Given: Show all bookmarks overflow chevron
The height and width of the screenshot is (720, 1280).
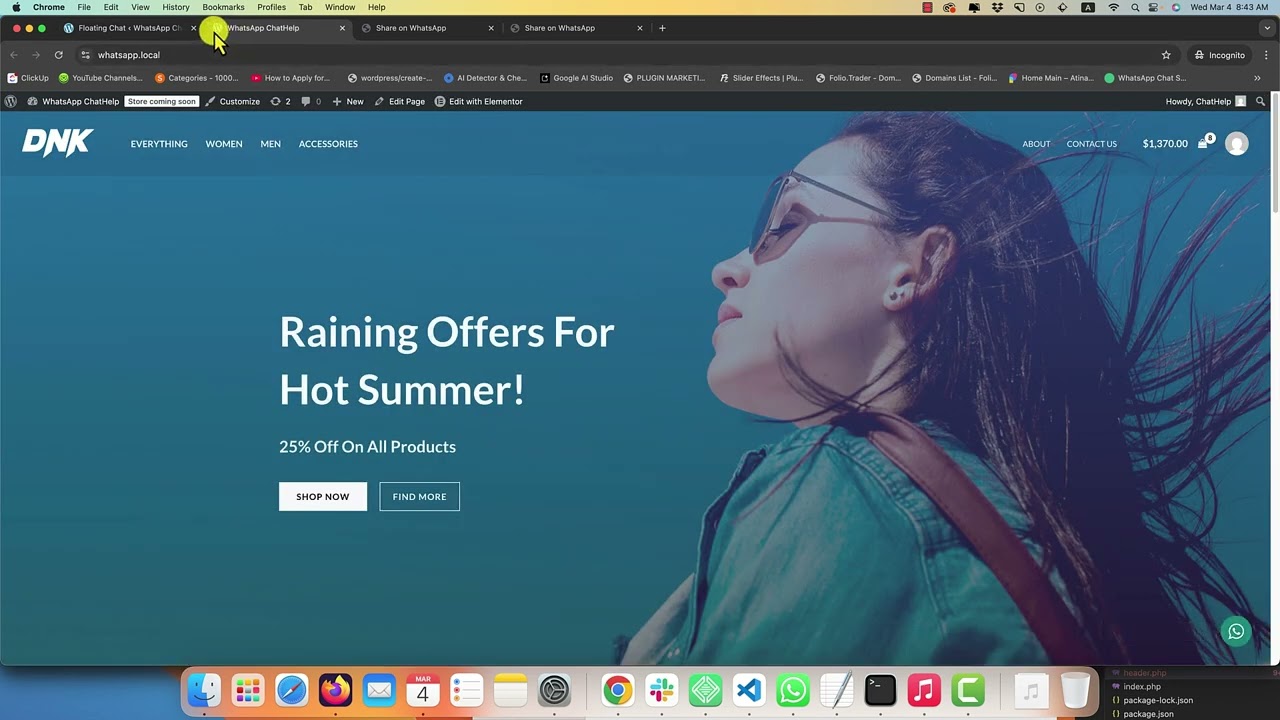Looking at the screenshot, I should 1257,78.
